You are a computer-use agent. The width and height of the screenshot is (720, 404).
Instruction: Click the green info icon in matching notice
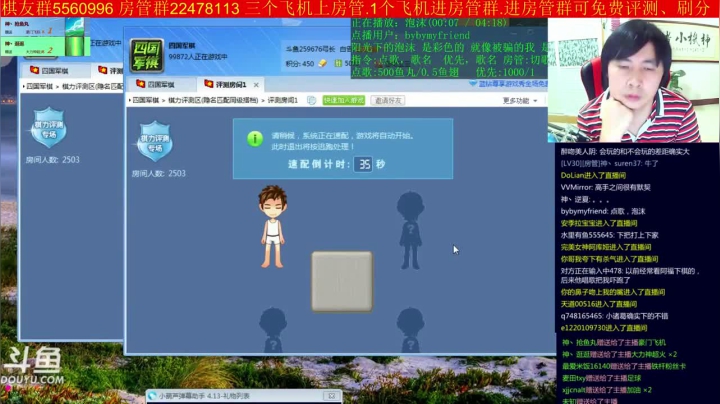click(255, 139)
